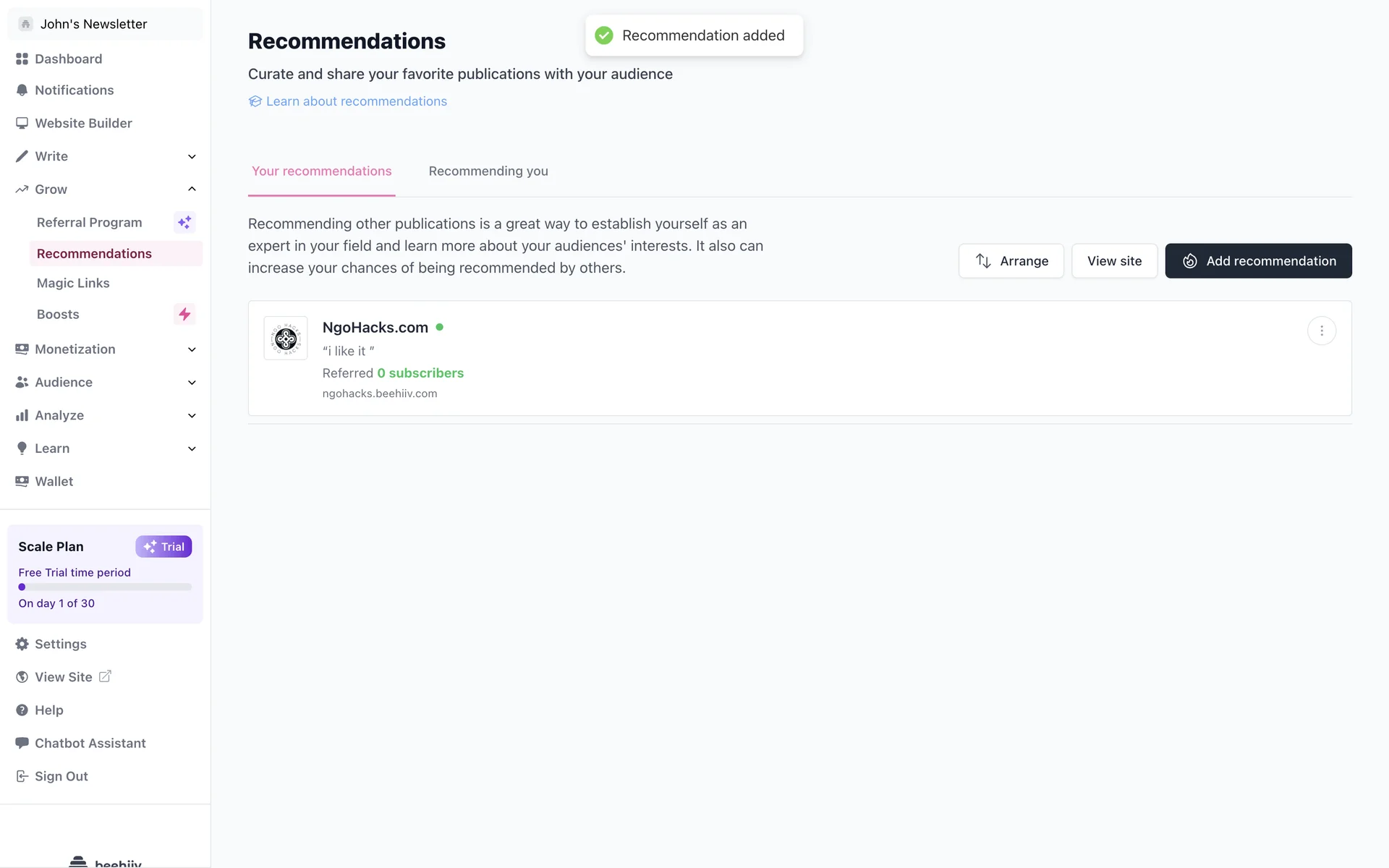Select the Your recommendations tab
This screenshot has height=868, width=1389.
coord(321,171)
